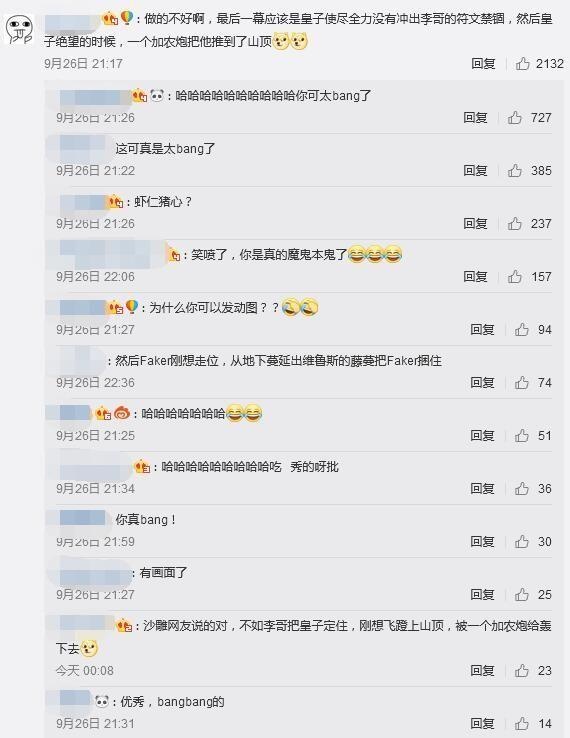Image resolution: width=570 pixels, height=738 pixels.
Task: Click thumbs-up next to 14 likes
Action: pos(522,723)
